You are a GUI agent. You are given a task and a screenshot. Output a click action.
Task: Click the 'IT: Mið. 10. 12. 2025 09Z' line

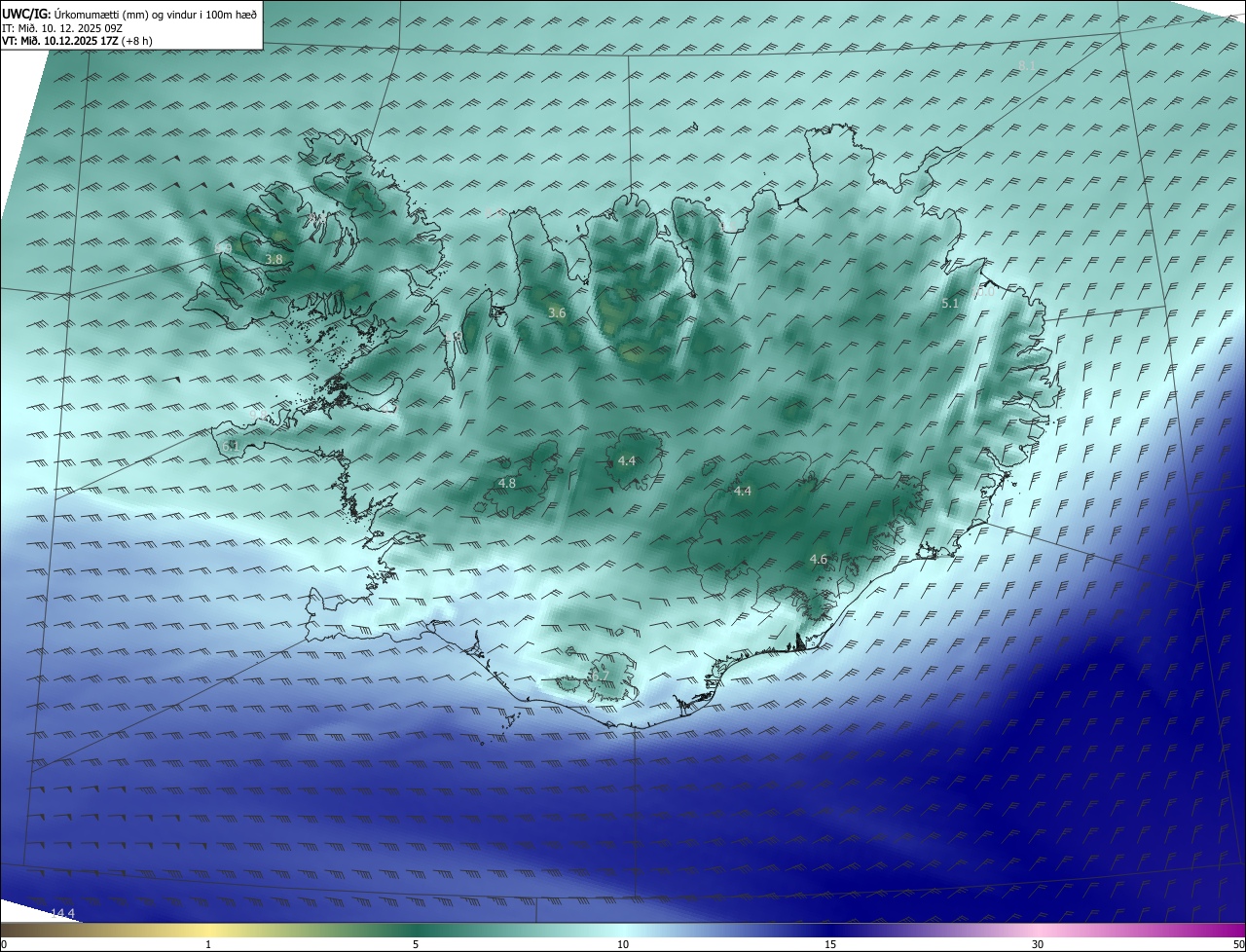point(61,28)
